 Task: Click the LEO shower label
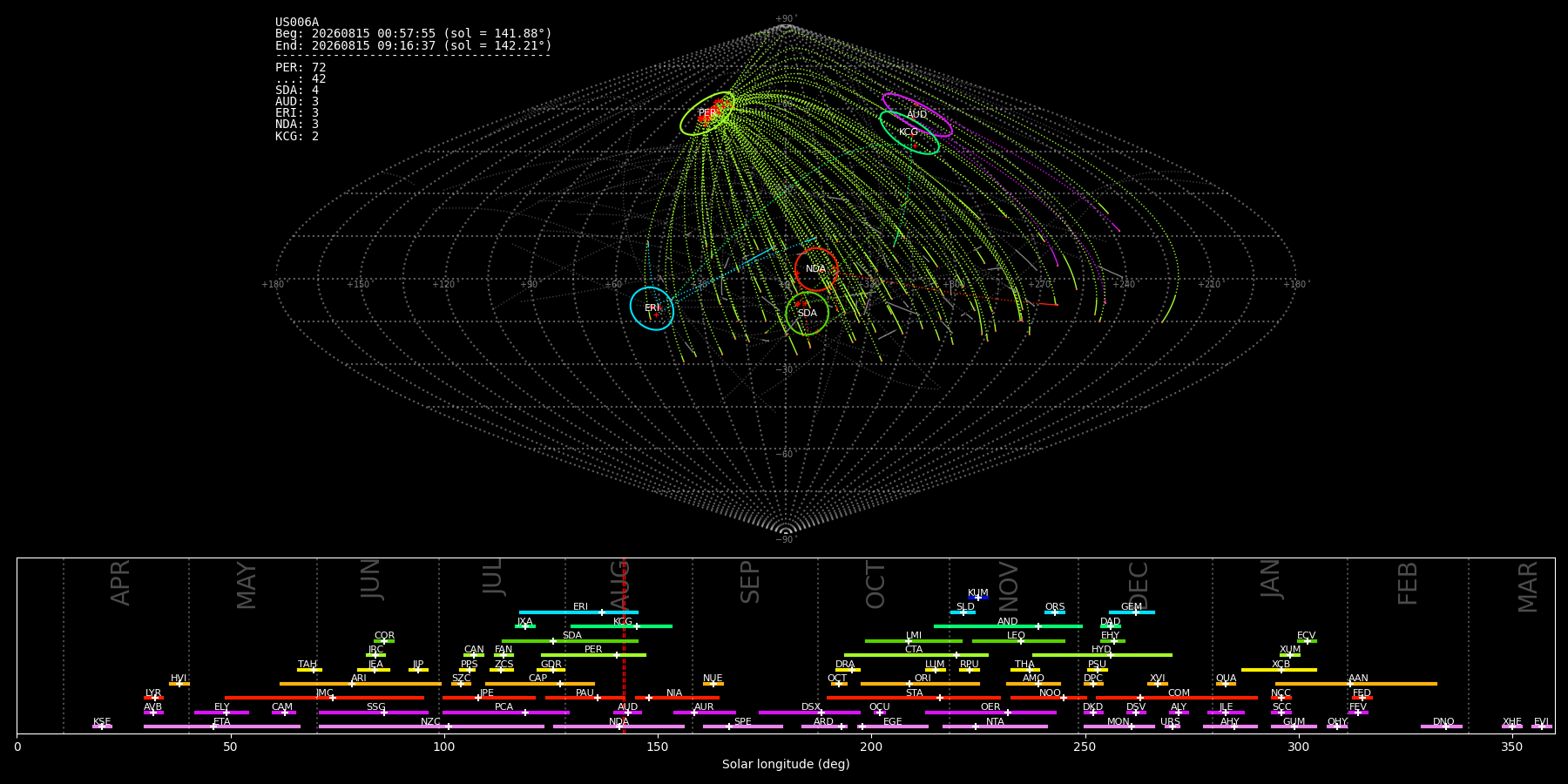1017,636
